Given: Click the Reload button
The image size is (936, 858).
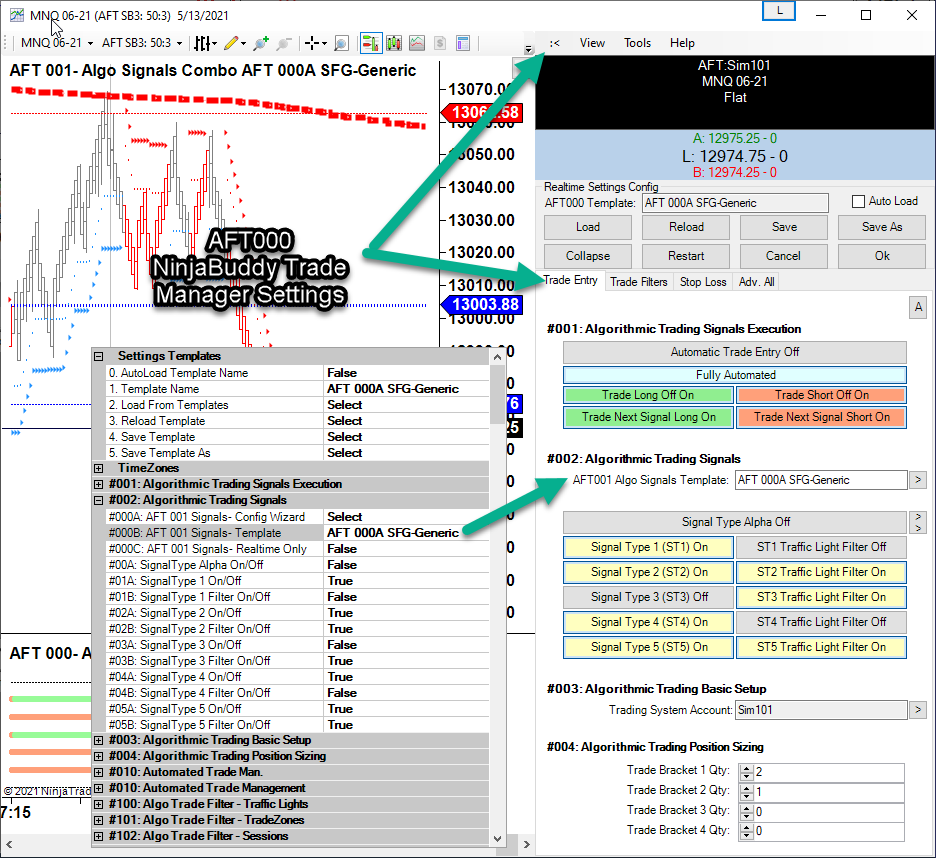Looking at the screenshot, I should click(686, 227).
